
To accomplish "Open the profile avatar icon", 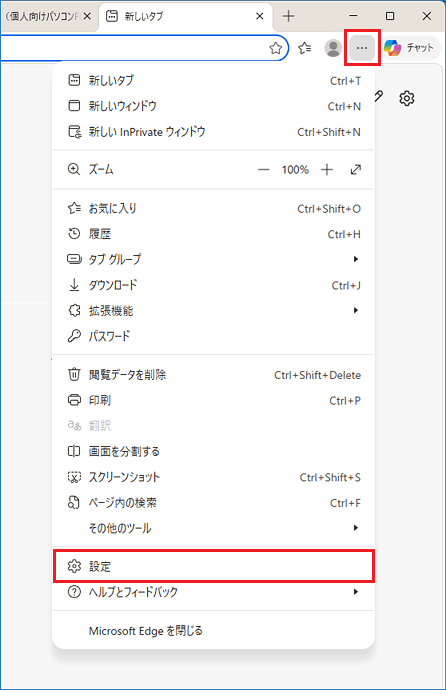I will coord(333,48).
